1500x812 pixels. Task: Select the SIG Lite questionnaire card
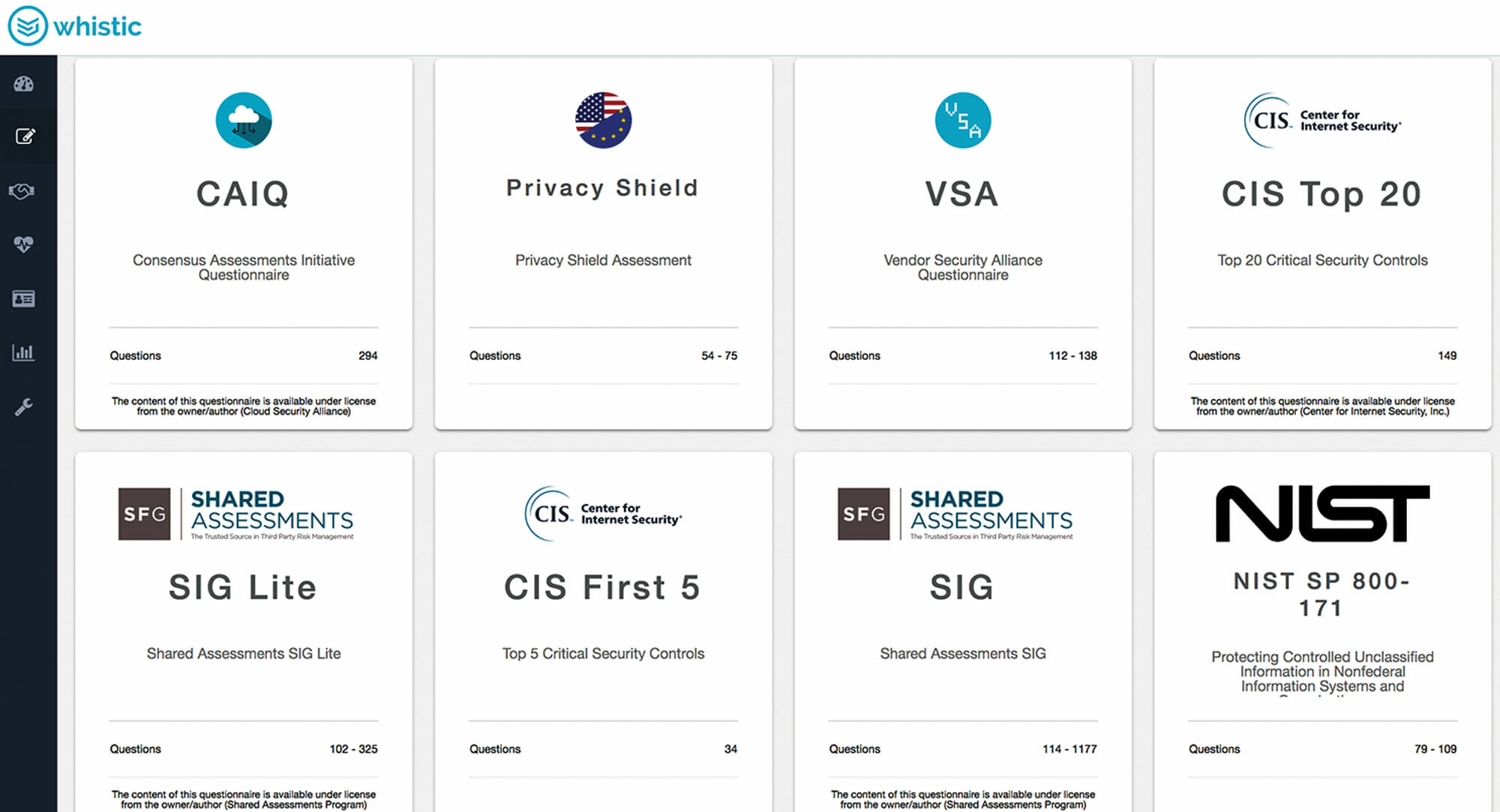click(243, 630)
